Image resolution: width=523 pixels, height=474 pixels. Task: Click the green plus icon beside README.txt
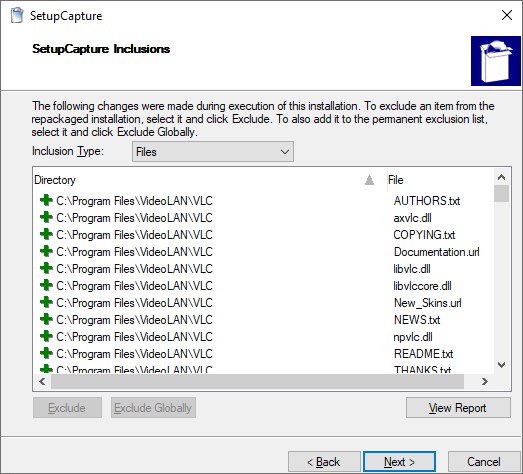tap(46, 353)
